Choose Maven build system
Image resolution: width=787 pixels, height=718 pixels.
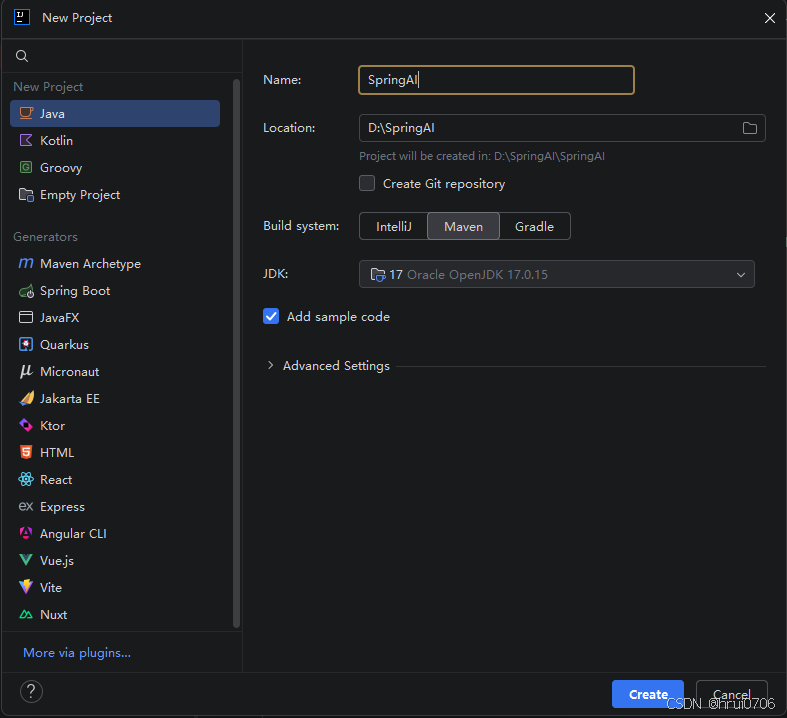pyautogui.click(x=463, y=226)
